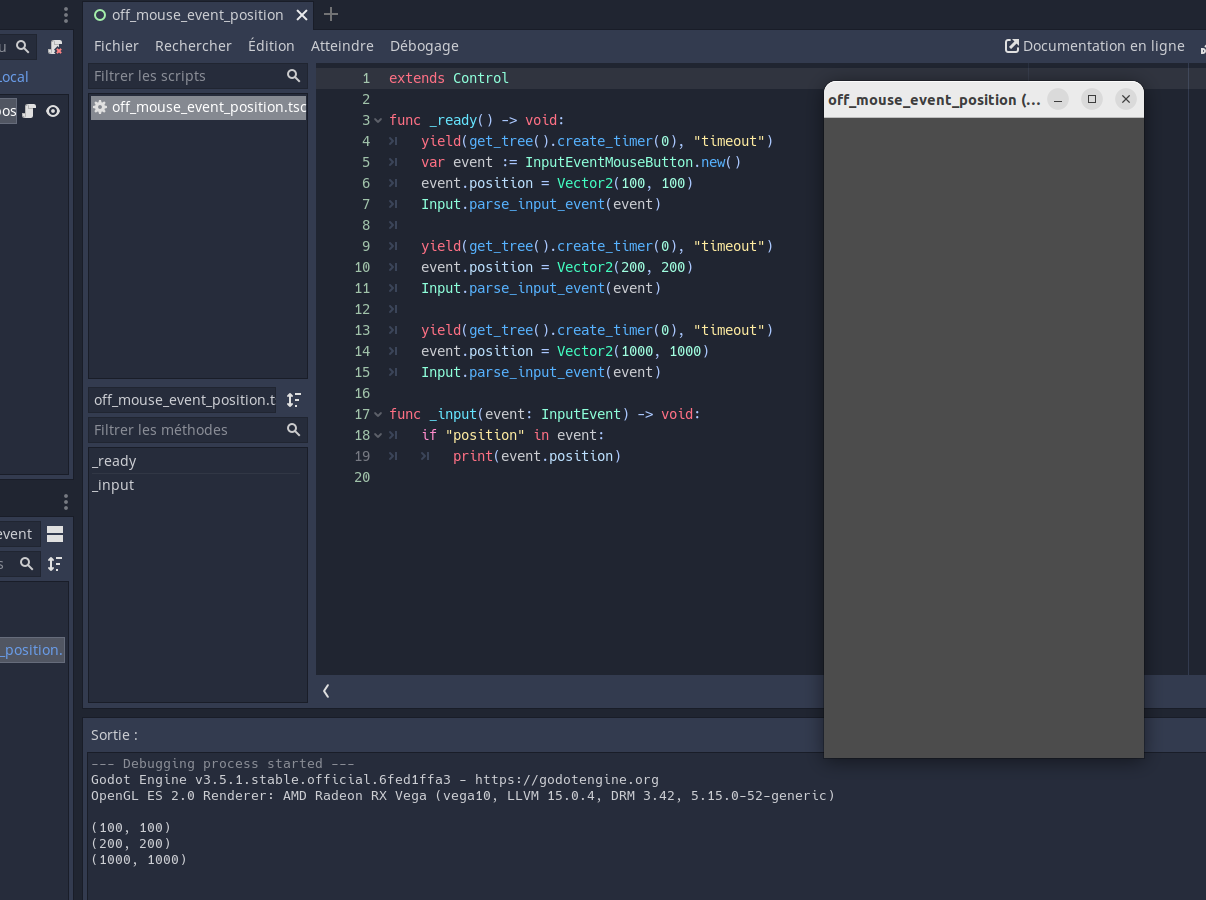The width and height of the screenshot is (1206, 900).
Task: Open the Débogage menu
Action: [424, 46]
